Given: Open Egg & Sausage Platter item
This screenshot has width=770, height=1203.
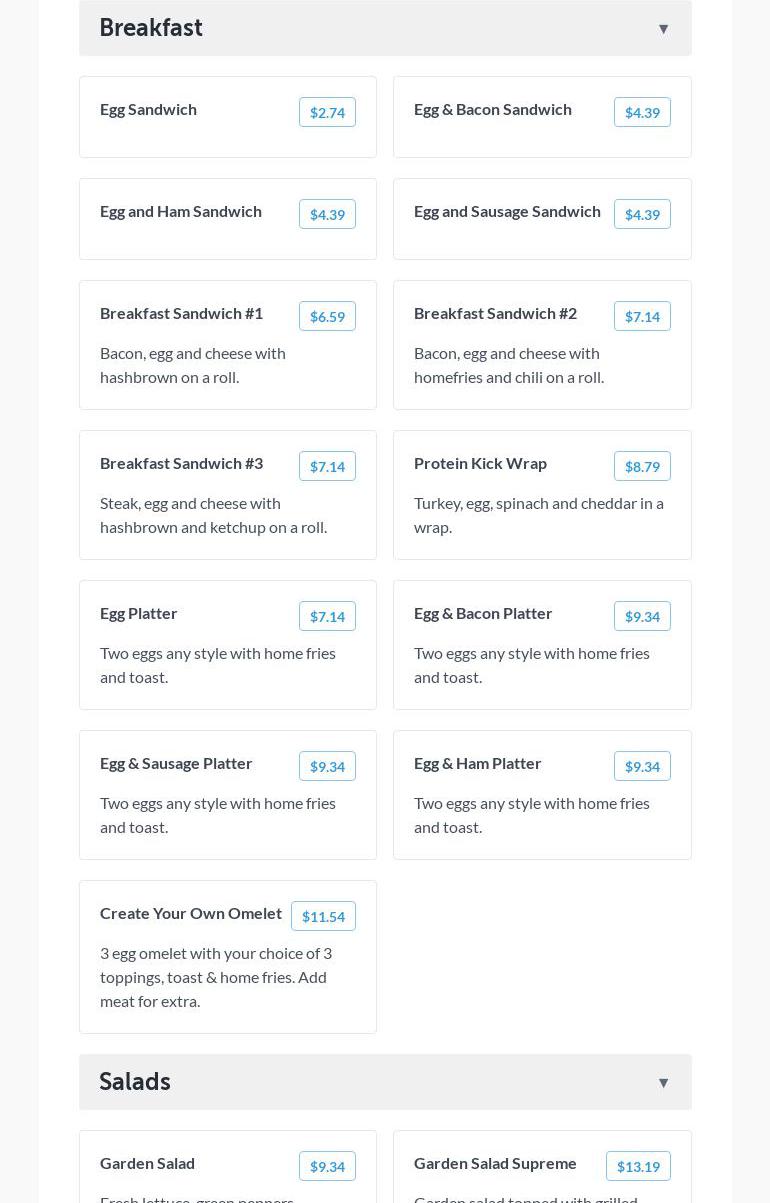Looking at the screenshot, I should pos(176,764).
